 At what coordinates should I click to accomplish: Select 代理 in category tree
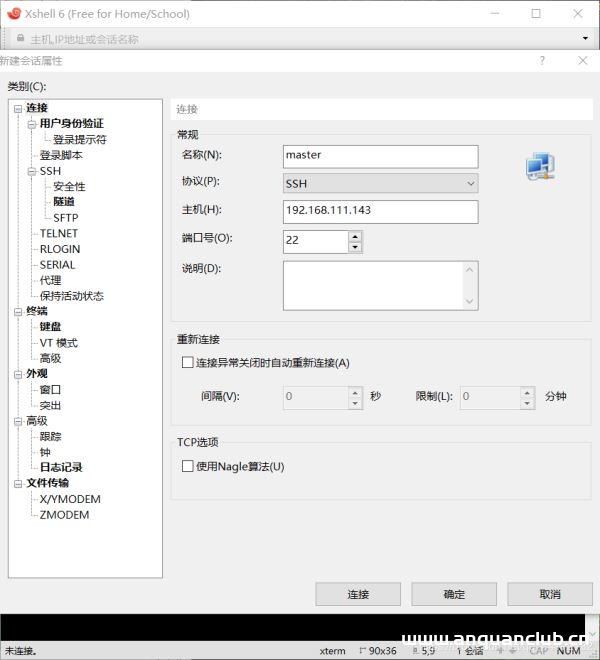[50, 280]
